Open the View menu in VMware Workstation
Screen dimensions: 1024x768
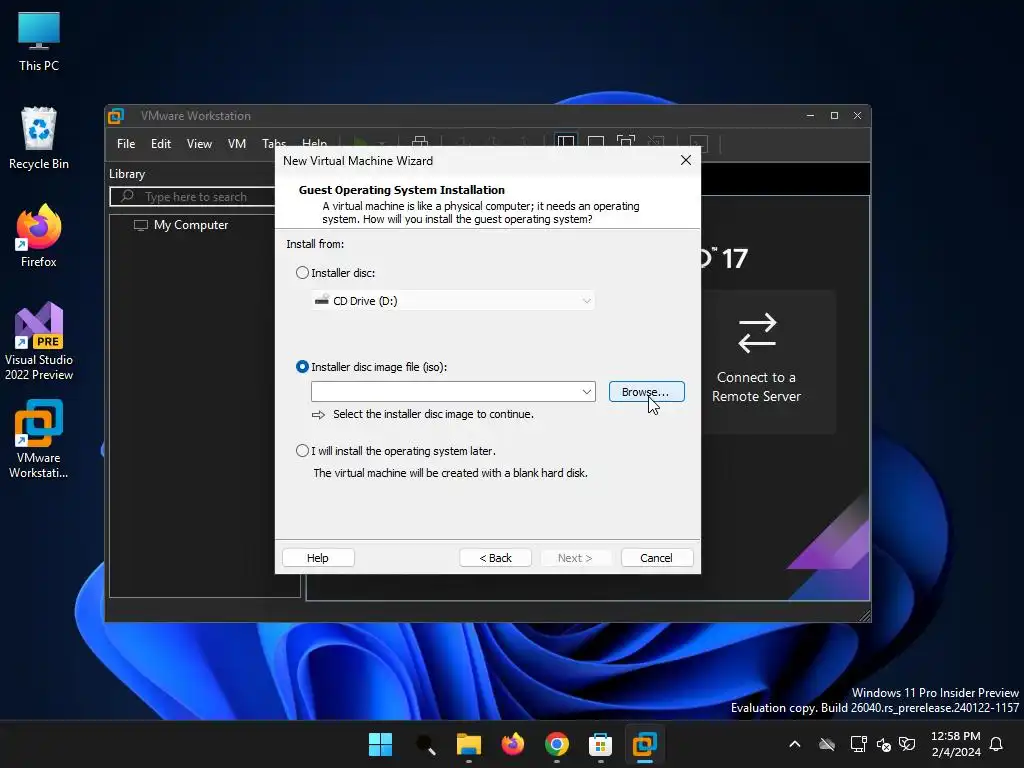point(199,144)
